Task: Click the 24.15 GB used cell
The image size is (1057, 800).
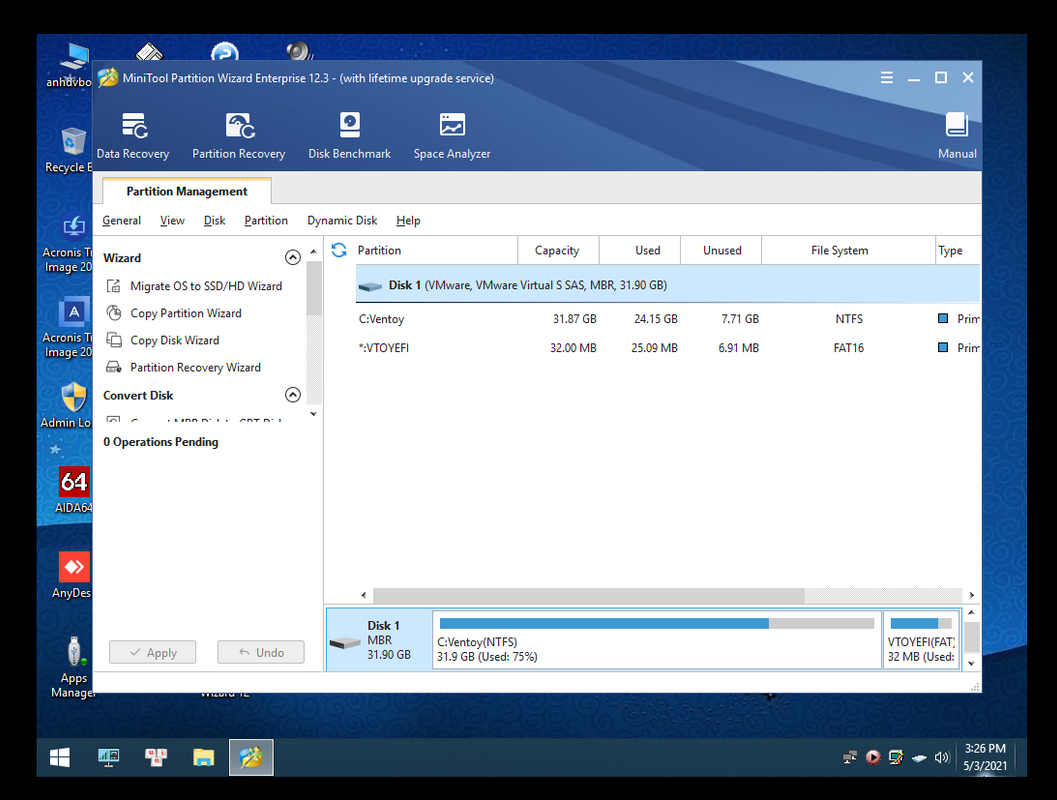Action: point(655,319)
